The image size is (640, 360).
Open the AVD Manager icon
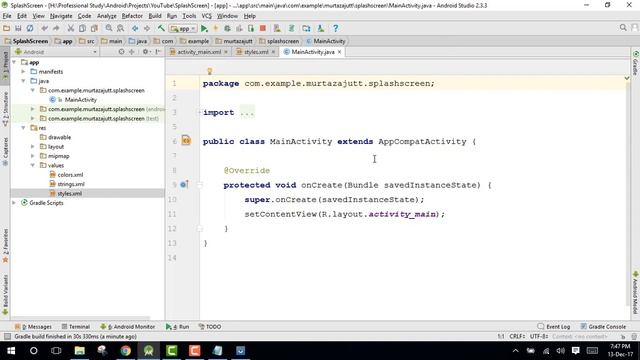[x=277, y=28]
